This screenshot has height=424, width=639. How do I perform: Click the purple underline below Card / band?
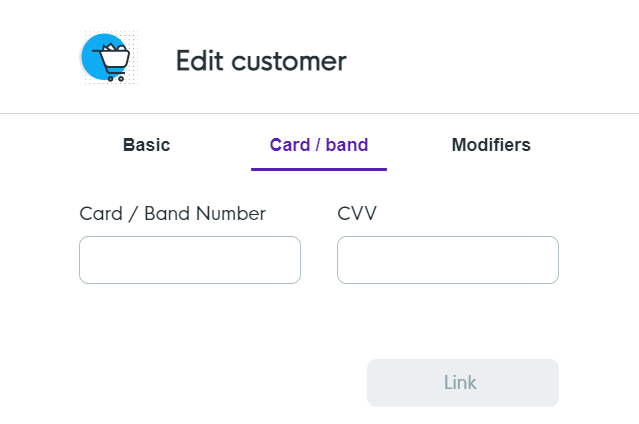319,168
